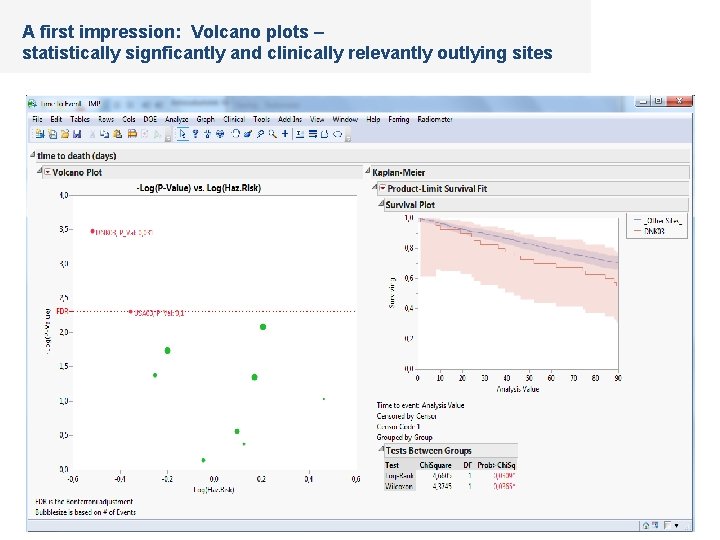Open the Rows menu
720x540 pixels.
[106, 119]
